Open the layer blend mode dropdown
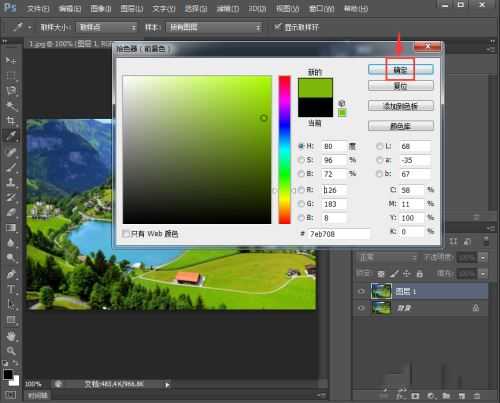The image size is (500, 403). [x=388, y=258]
